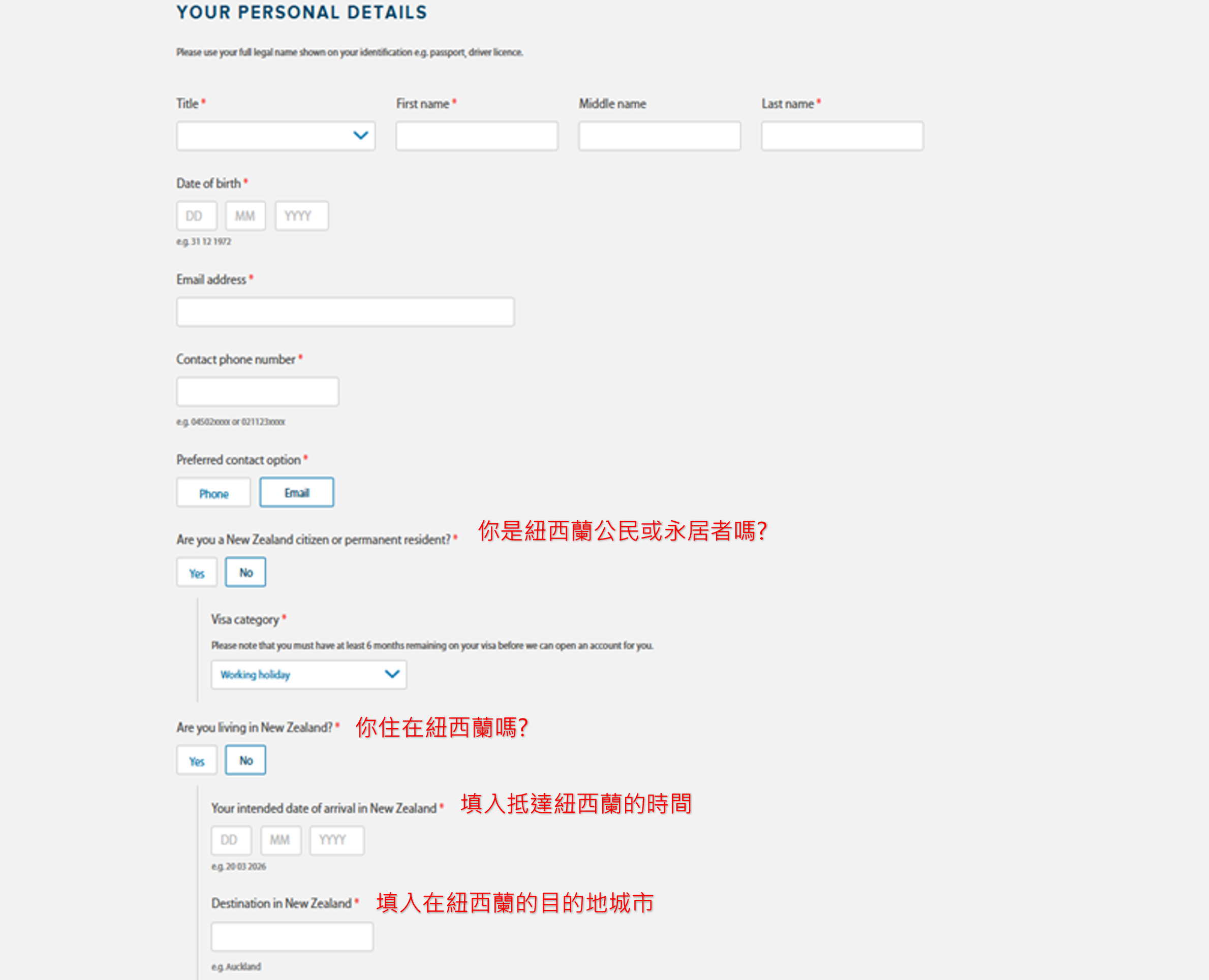Click the date of birth YYYY field
Image resolution: width=1209 pixels, height=980 pixels.
[x=301, y=216]
